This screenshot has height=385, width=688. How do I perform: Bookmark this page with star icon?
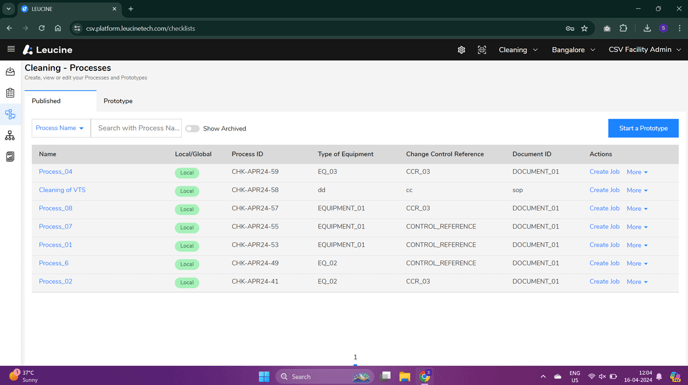click(584, 29)
